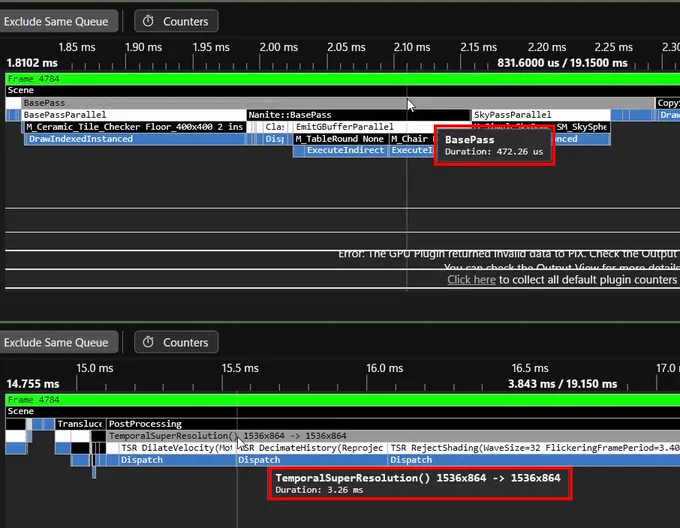Click the stopwatch icon on bottom Counters button
The width and height of the screenshot is (680, 528).
tap(148, 342)
